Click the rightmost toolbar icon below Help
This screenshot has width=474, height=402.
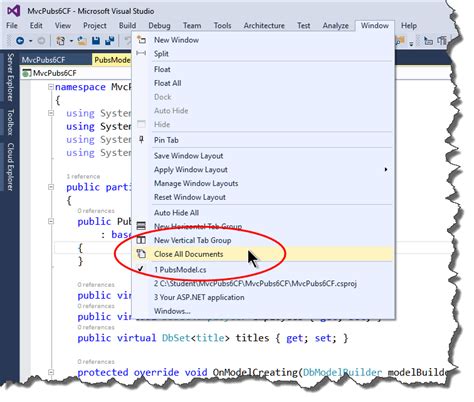point(442,41)
